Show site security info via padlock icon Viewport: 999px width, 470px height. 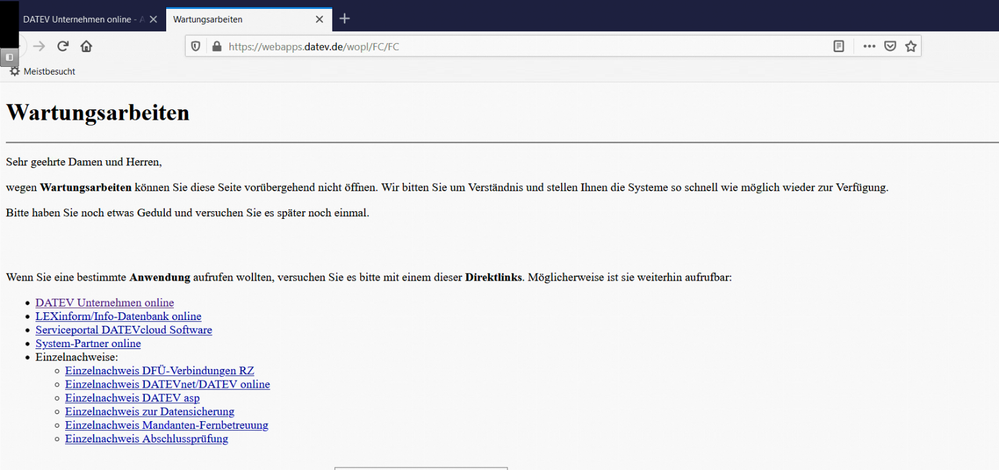[216, 46]
